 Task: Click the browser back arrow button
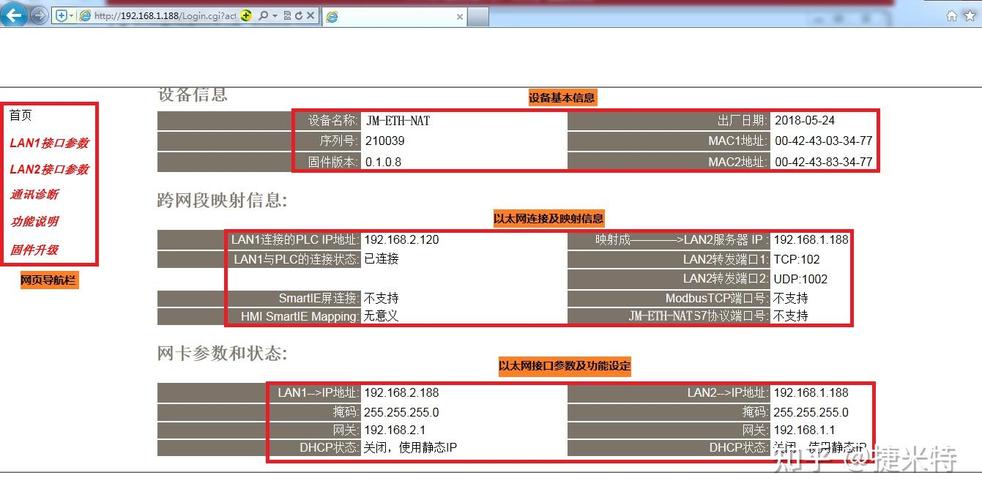(x=14, y=15)
